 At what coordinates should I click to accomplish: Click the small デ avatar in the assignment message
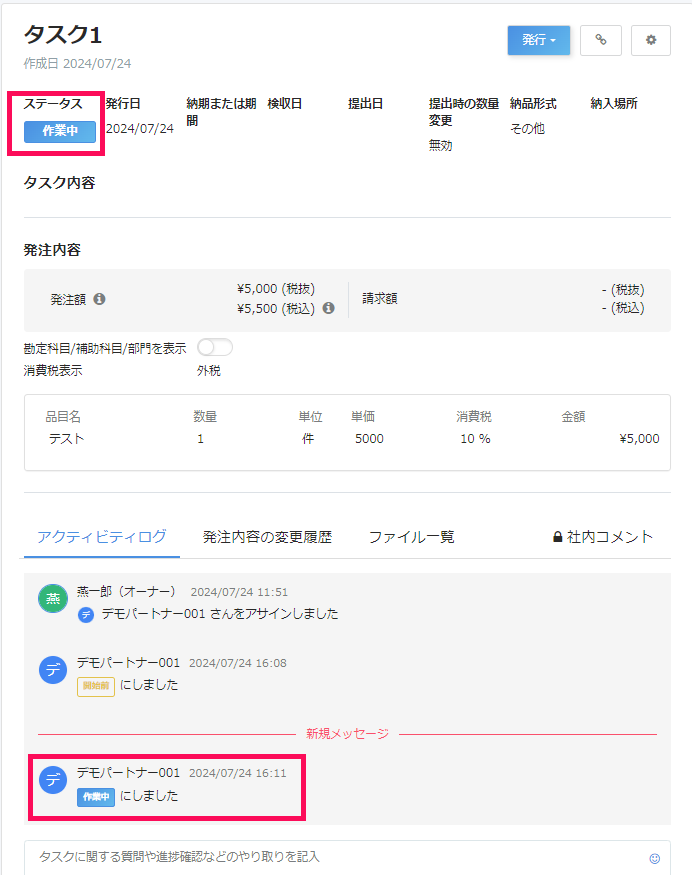[x=85, y=614]
